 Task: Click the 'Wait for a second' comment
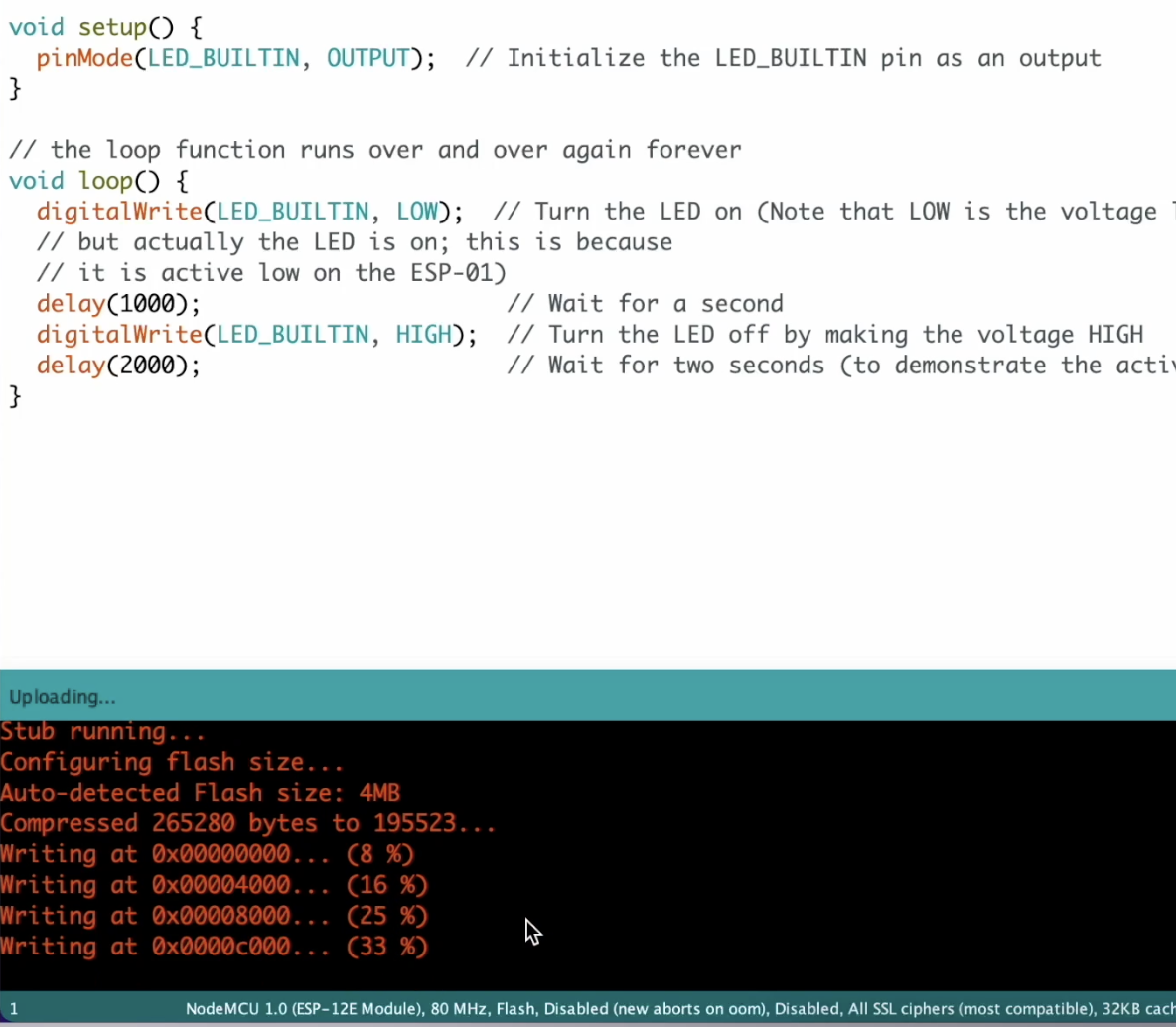pyautogui.click(x=645, y=304)
